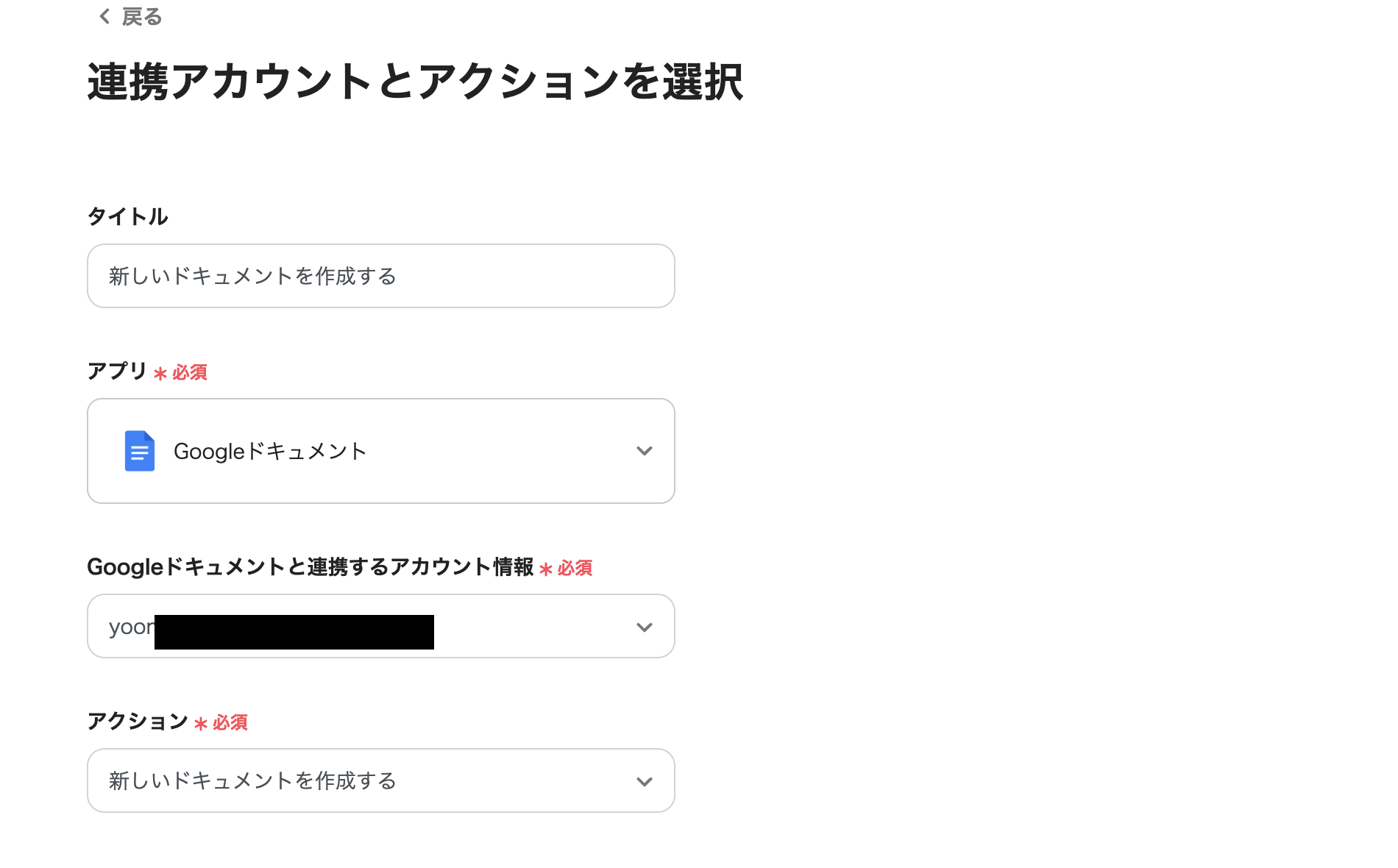The image size is (1398, 868).
Task: Click the chevron icon on the アクション selector
Action: point(644,780)
